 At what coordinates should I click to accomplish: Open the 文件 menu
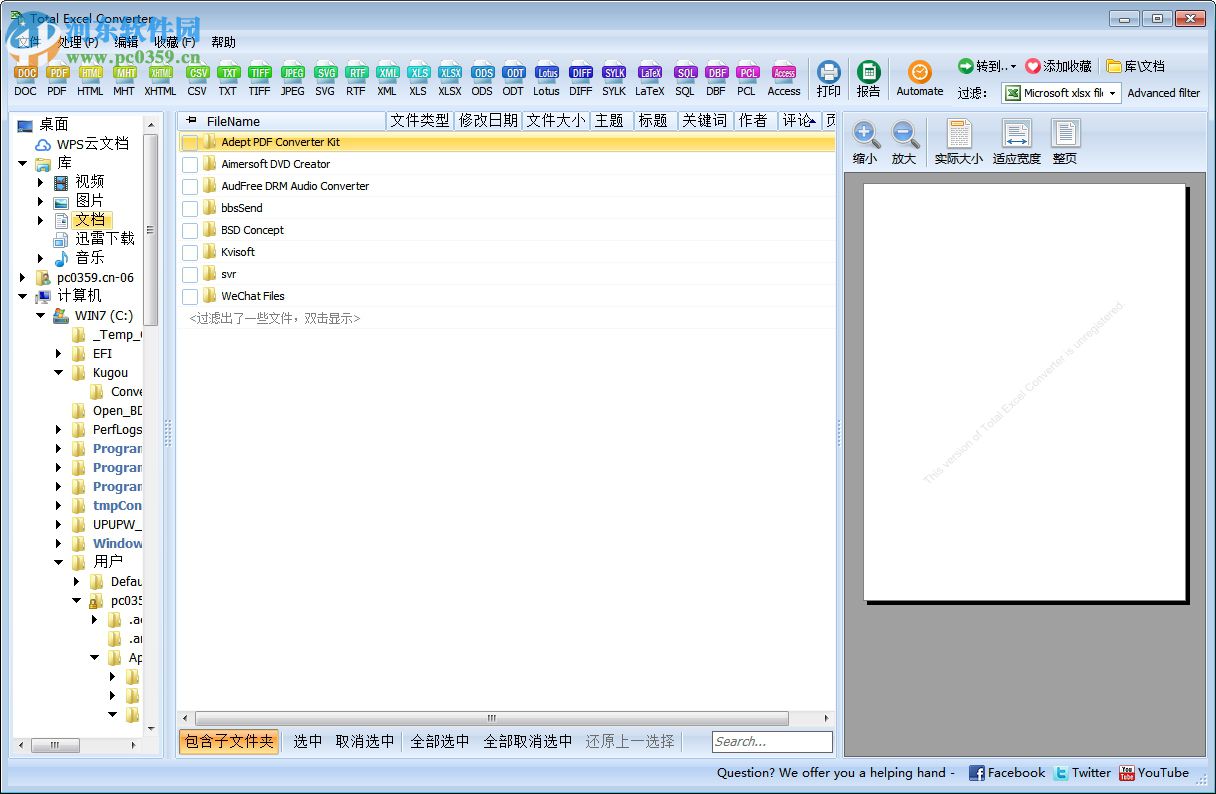[x=27, y=42]
